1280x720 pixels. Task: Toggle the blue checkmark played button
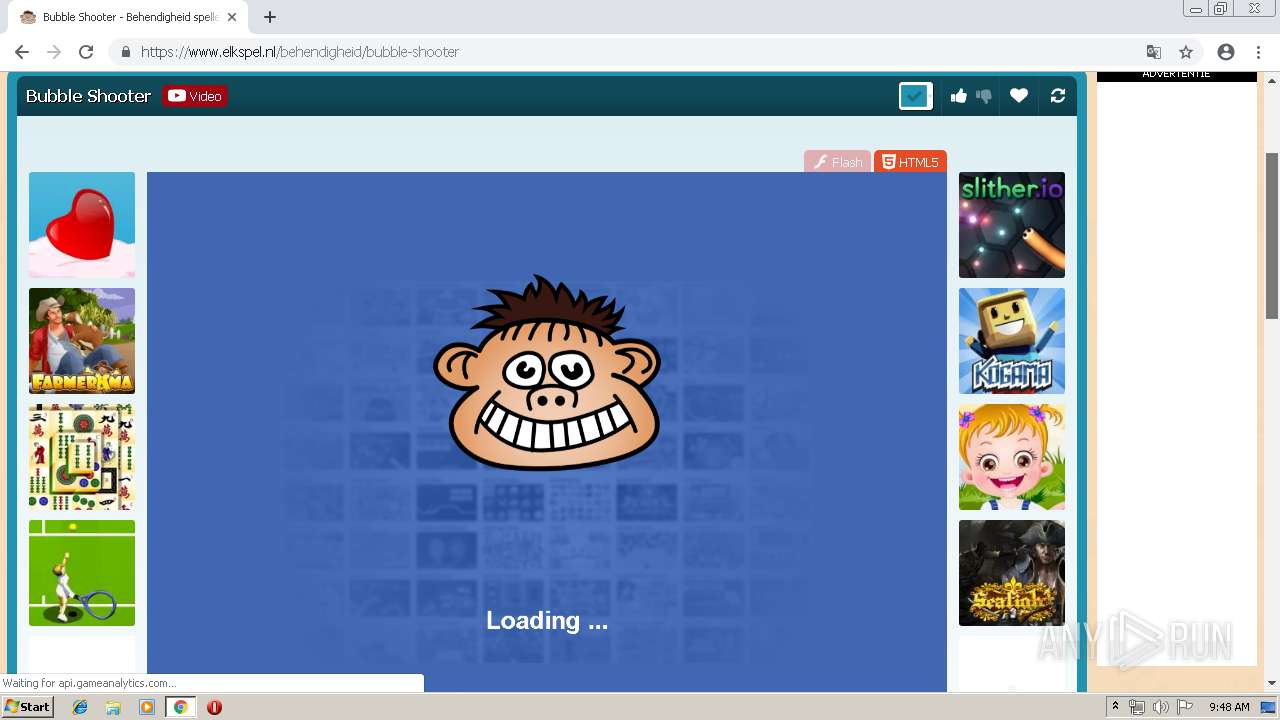coord(915,96)
